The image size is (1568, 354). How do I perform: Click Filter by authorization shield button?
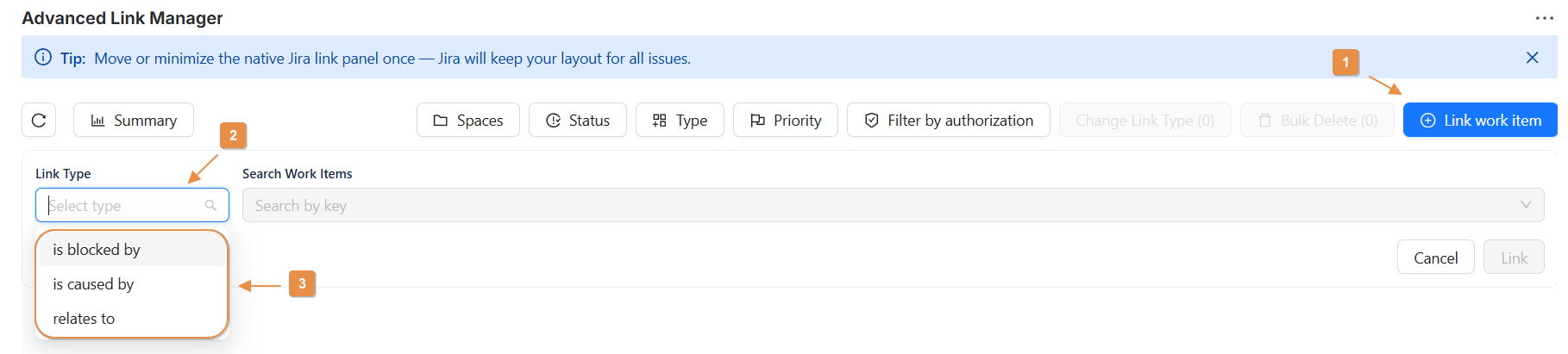point(948,121)
